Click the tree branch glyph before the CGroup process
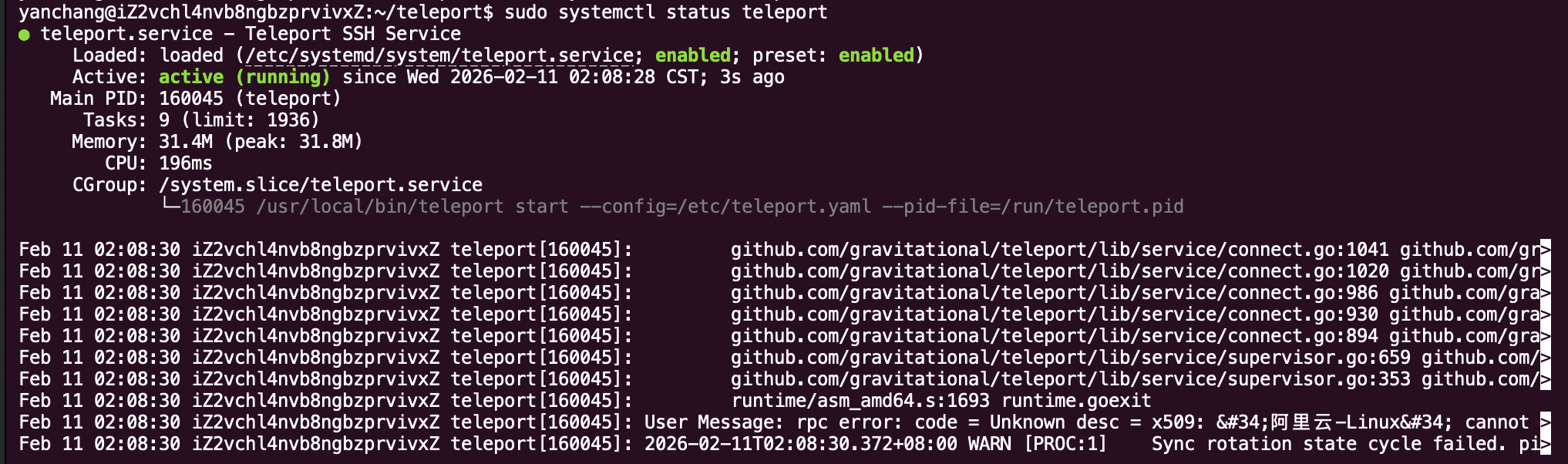The image size is (1568, 464). (x=170, y=205)
